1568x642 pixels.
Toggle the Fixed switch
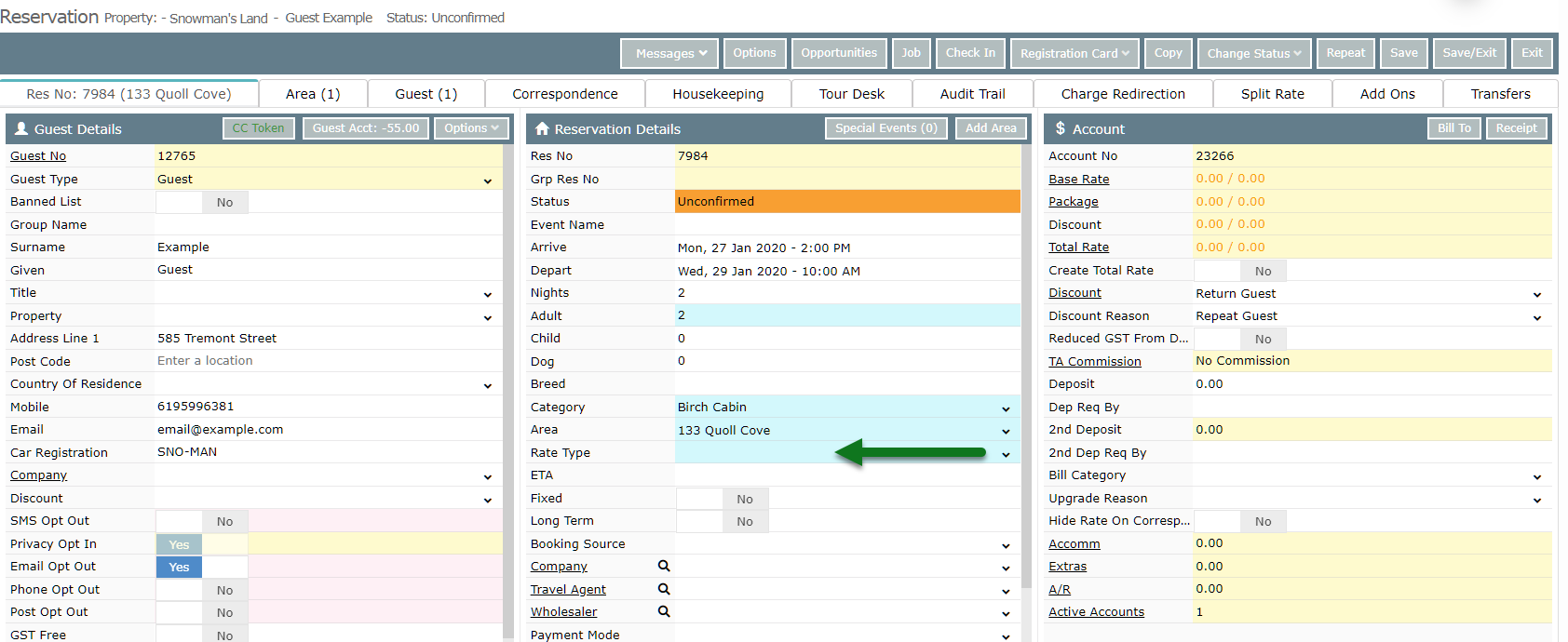point(723,499)
